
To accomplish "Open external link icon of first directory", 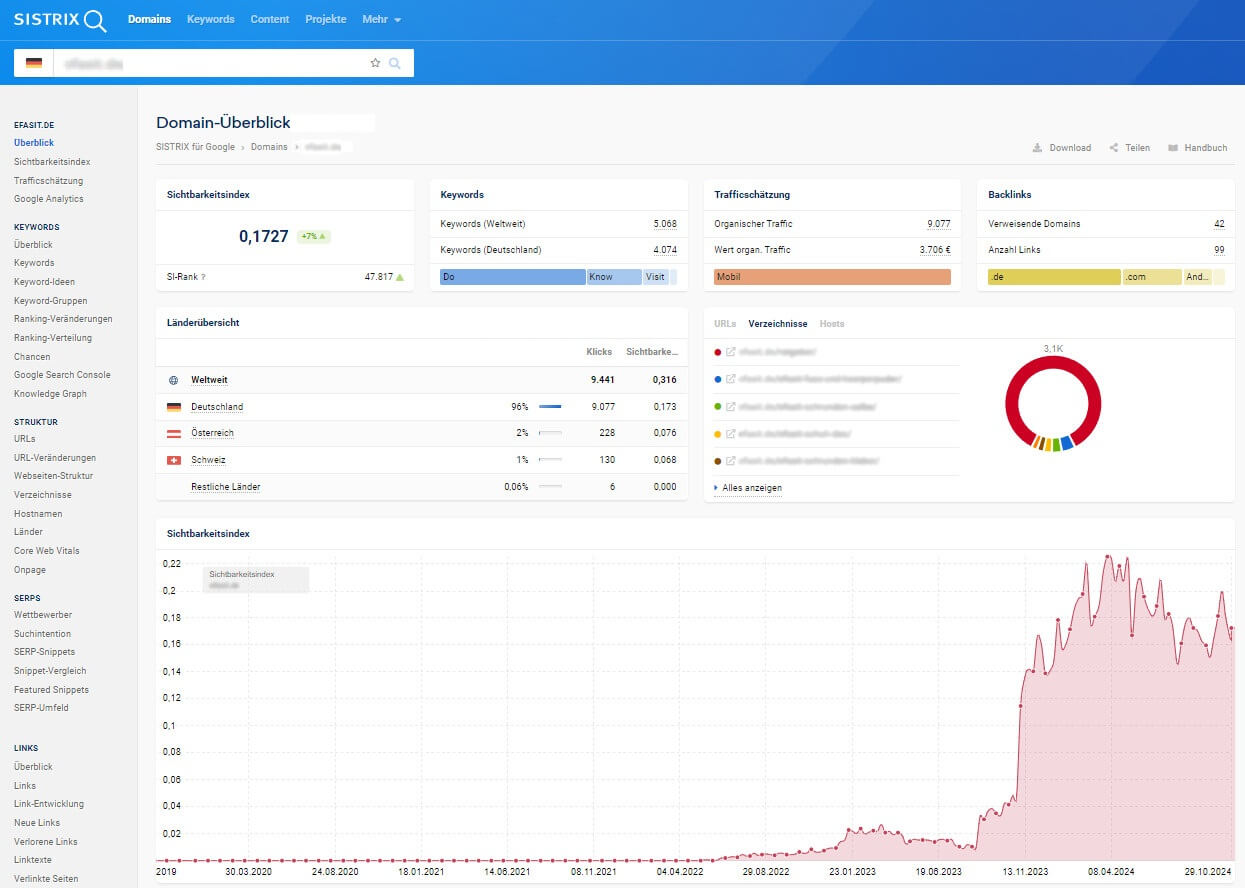I will (x=731, y=352).
